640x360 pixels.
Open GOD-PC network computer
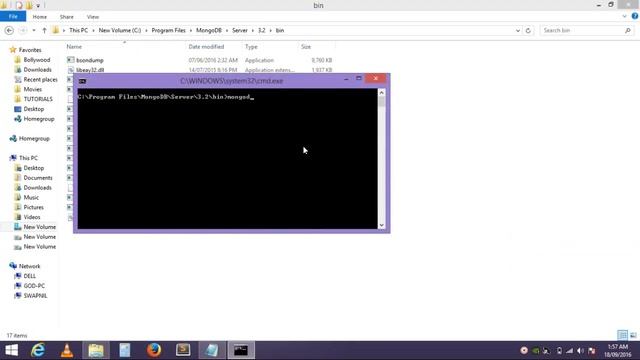tap(34, 286)
